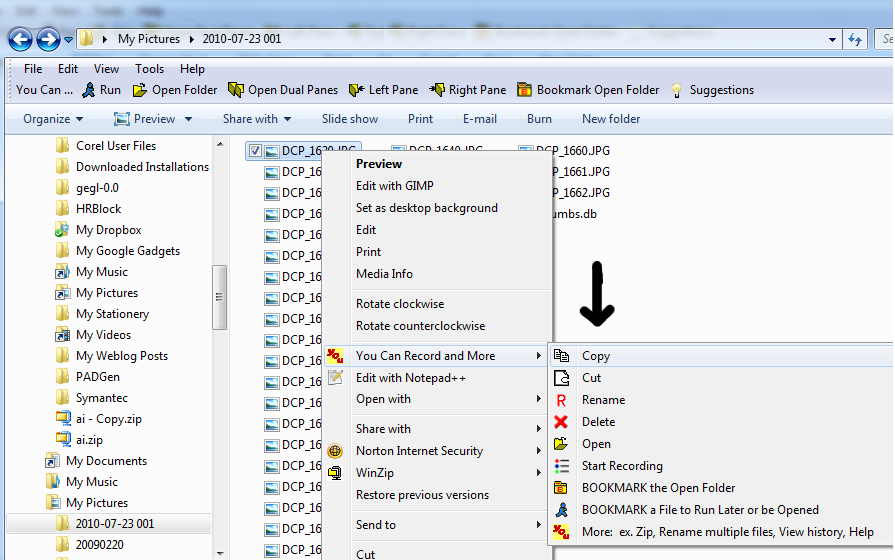Click the red X Delete icon
895x560 pixels.
tap(561, 422)
